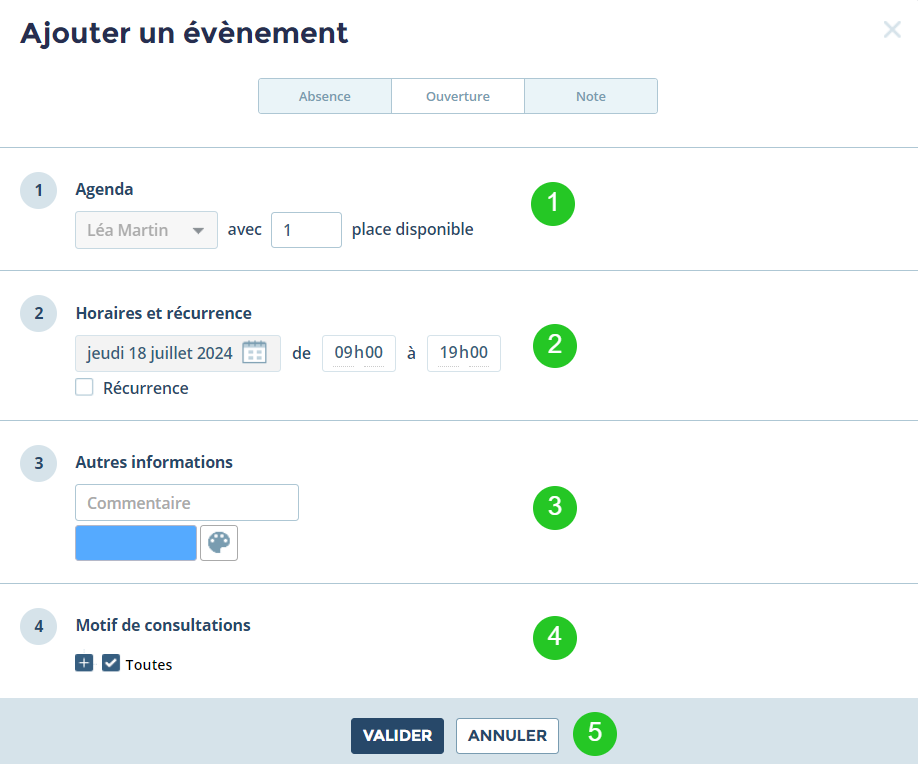The width and height of the screenshot is (918, 764).
Task: Select the blue color swatch
Action: (136, 543)
